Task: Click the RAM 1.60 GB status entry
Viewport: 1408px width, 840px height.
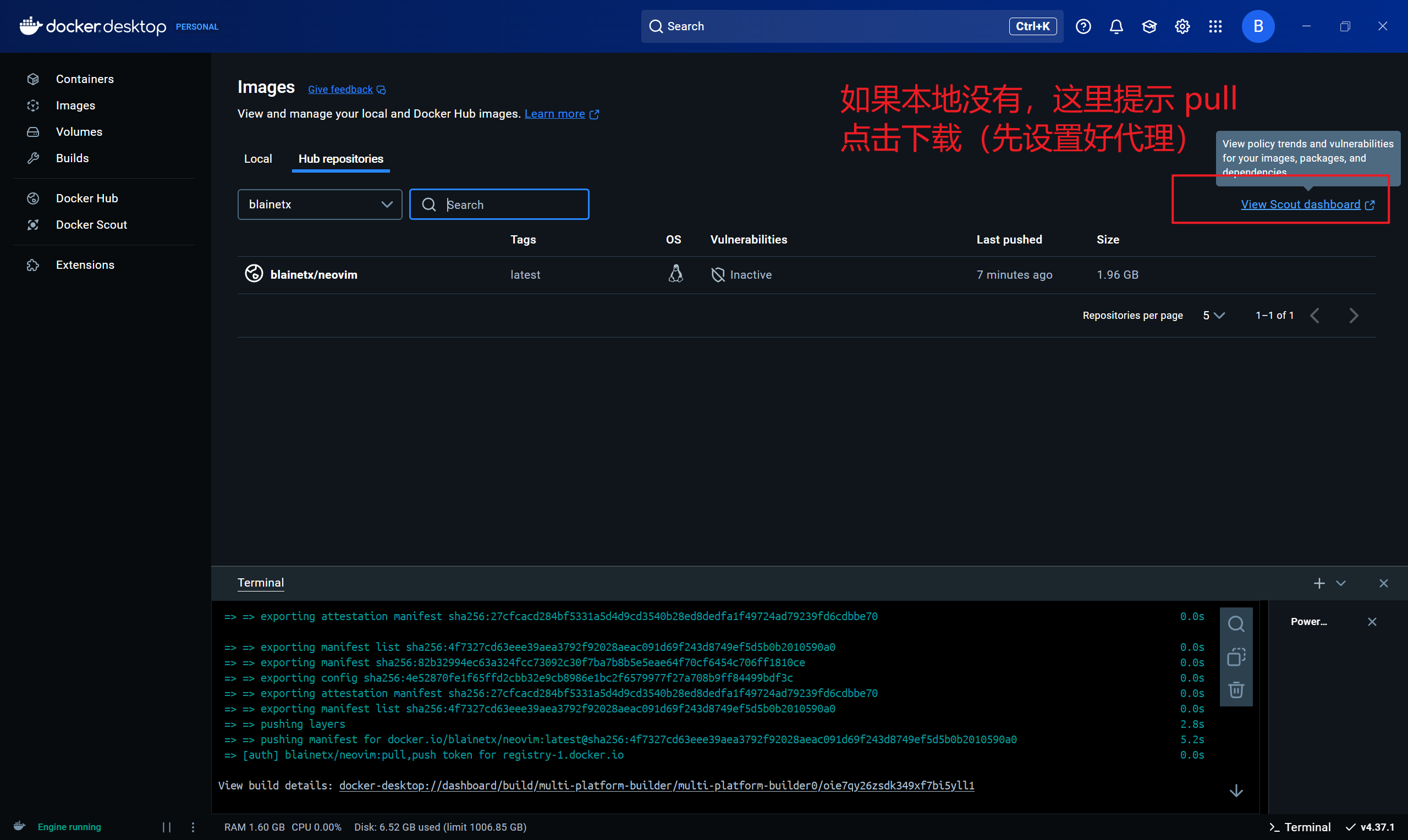Action: 254,827
